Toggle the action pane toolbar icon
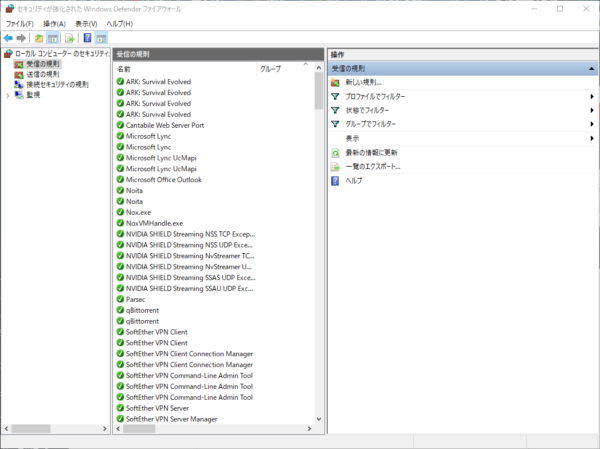The width and height of the screenshot is (600, 449). (x=101, y=38)
